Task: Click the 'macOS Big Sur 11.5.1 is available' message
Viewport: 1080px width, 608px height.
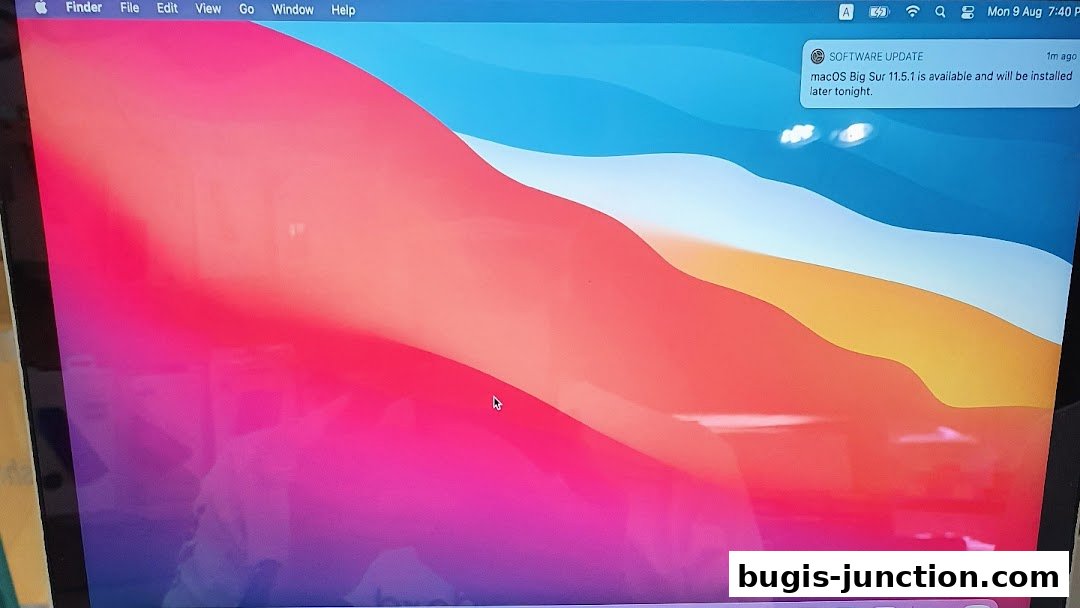Action: click(942, 83)
